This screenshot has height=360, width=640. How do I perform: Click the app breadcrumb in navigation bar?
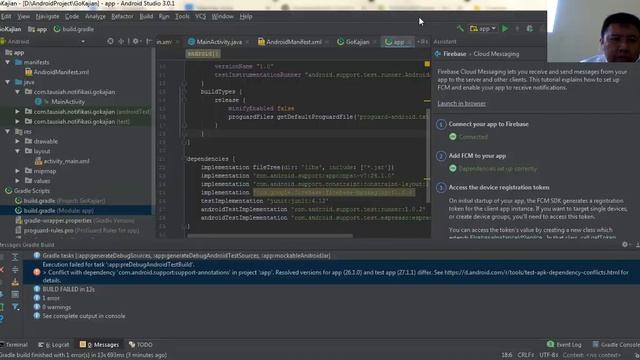(x=38, y=29)
